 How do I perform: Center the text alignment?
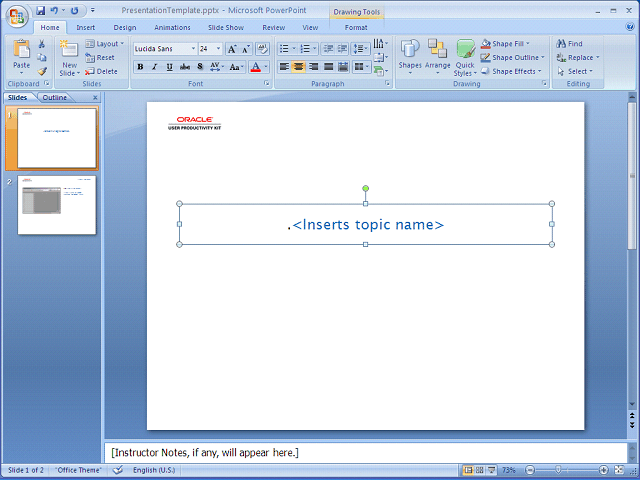(299, 67)
